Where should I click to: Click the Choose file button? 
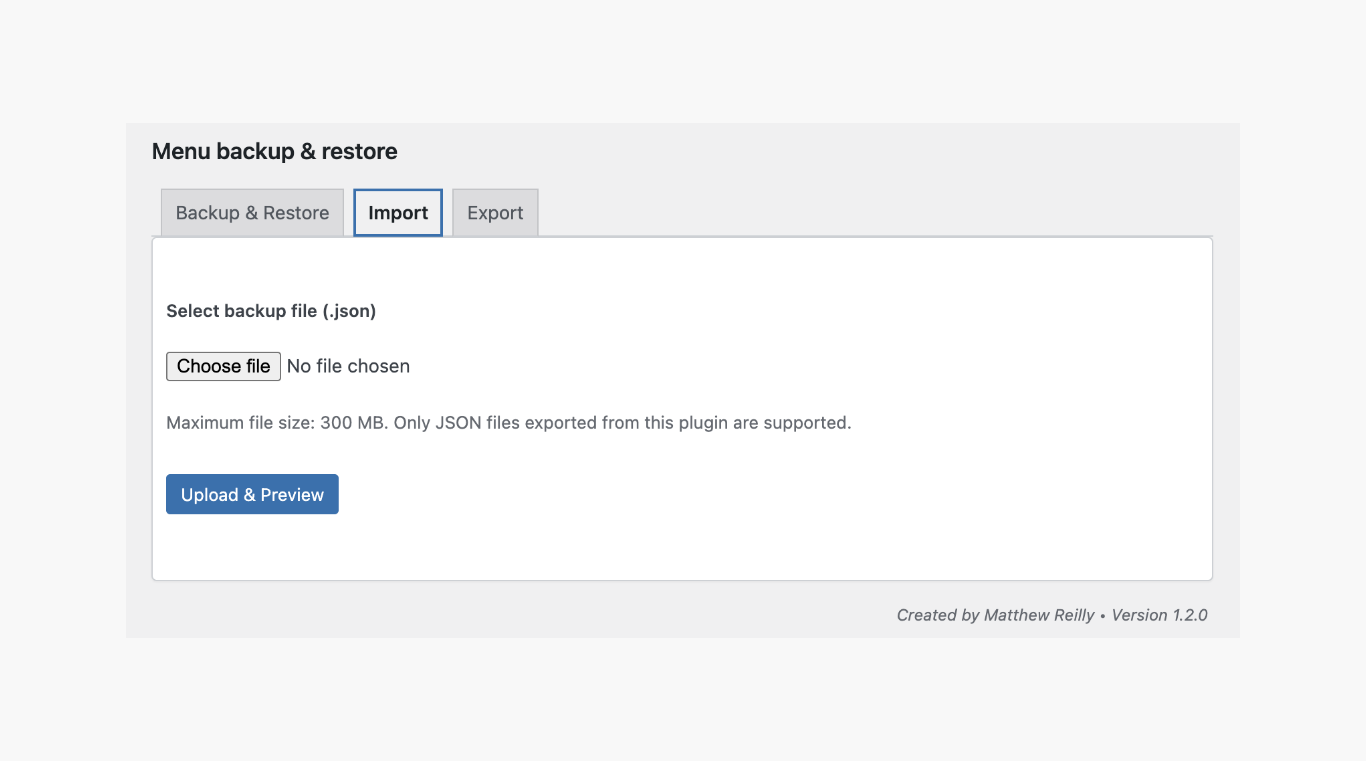coord(223,366)
